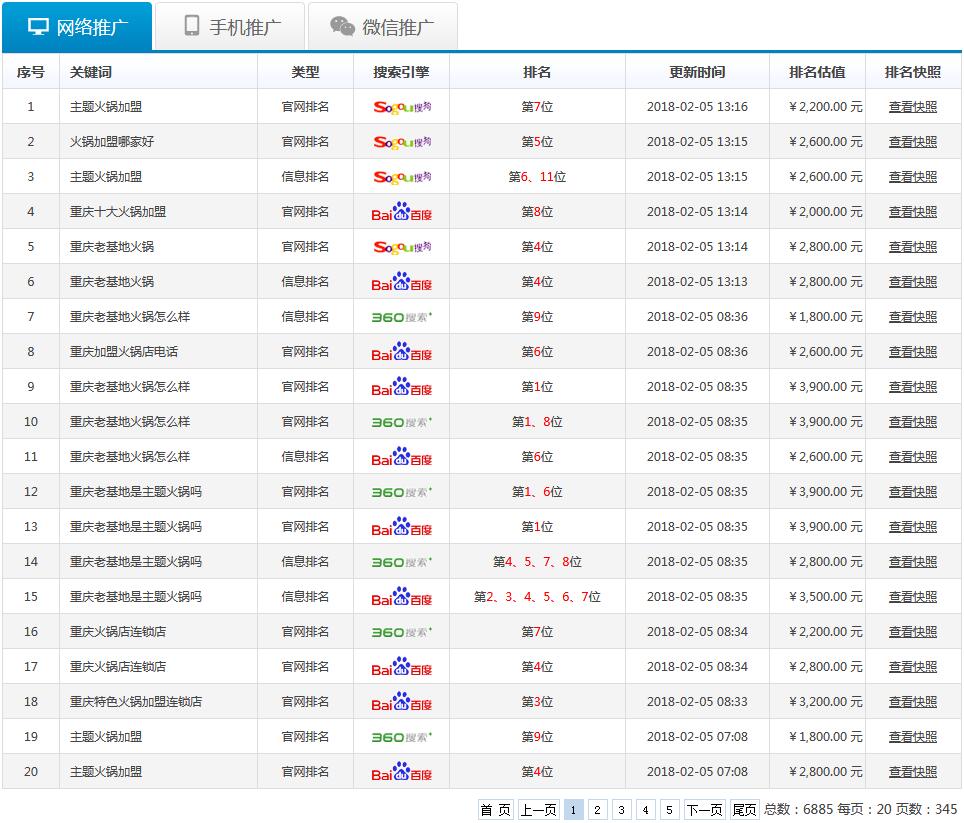The width and height of the screenshot is (964, 823).
Task: Click the Sogou logo in row 1
Action: click(402, 107)
